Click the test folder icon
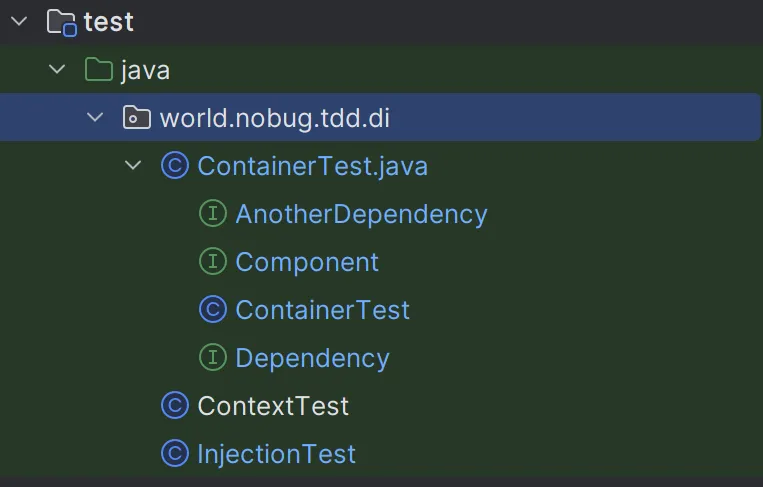Image resolution: width=763 pixels, height=487 pixels. pyautogui.click(x=62, y=22)
